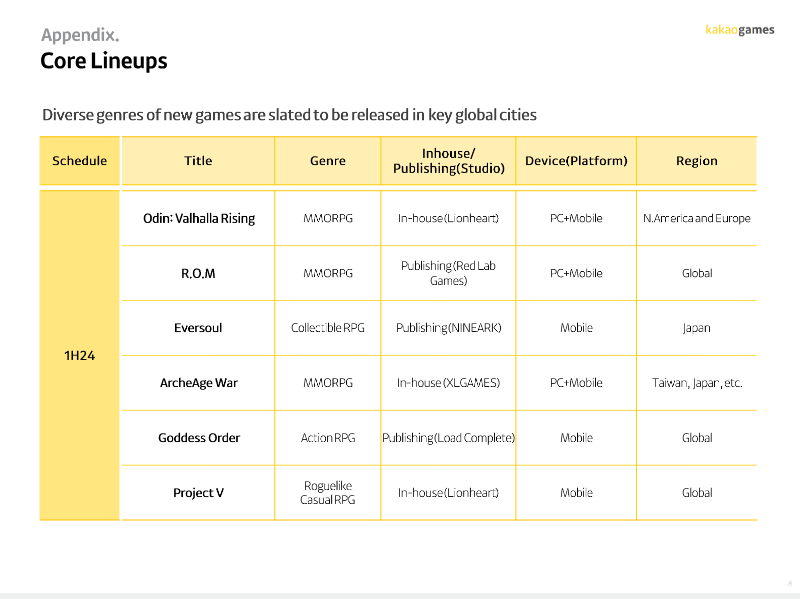Select the "Odin: Valhalla Rising" title cell
The width and height of the screenshot is (800, 599).
198,218
